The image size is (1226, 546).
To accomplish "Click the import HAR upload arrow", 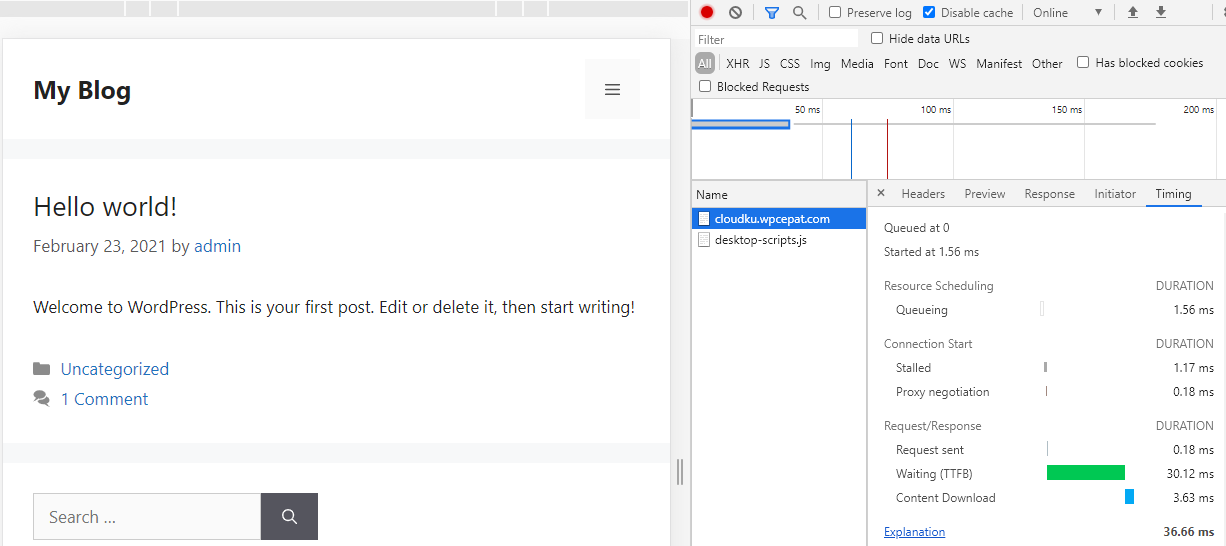I will [x=1133, y=13].
